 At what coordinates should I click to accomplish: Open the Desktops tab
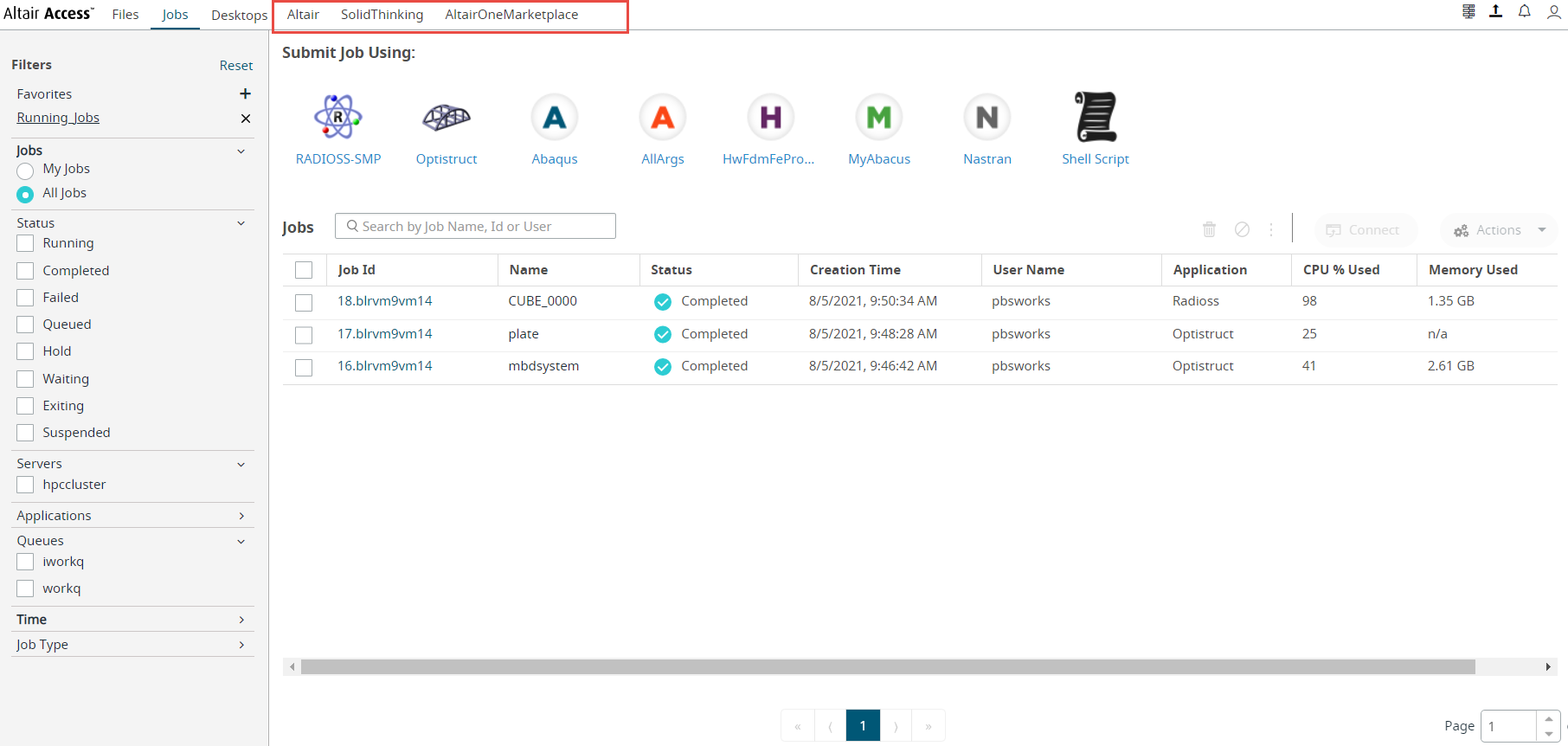[240, 15]
